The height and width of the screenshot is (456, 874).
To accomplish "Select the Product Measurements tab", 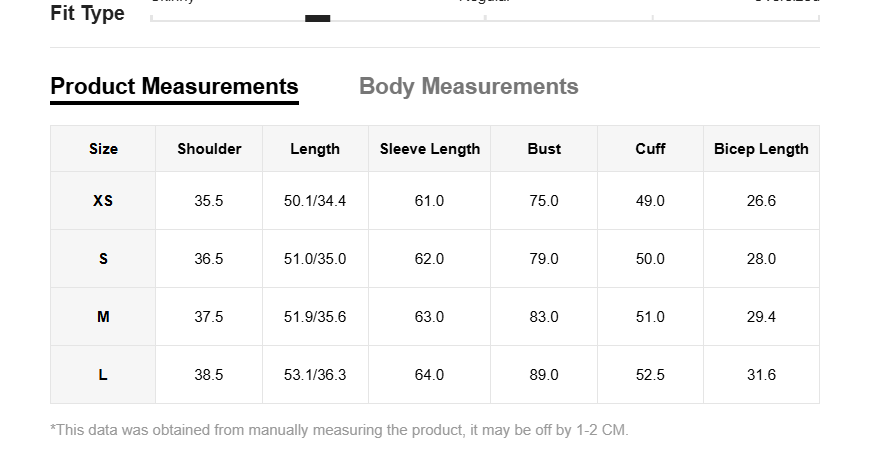I will 174,87.
